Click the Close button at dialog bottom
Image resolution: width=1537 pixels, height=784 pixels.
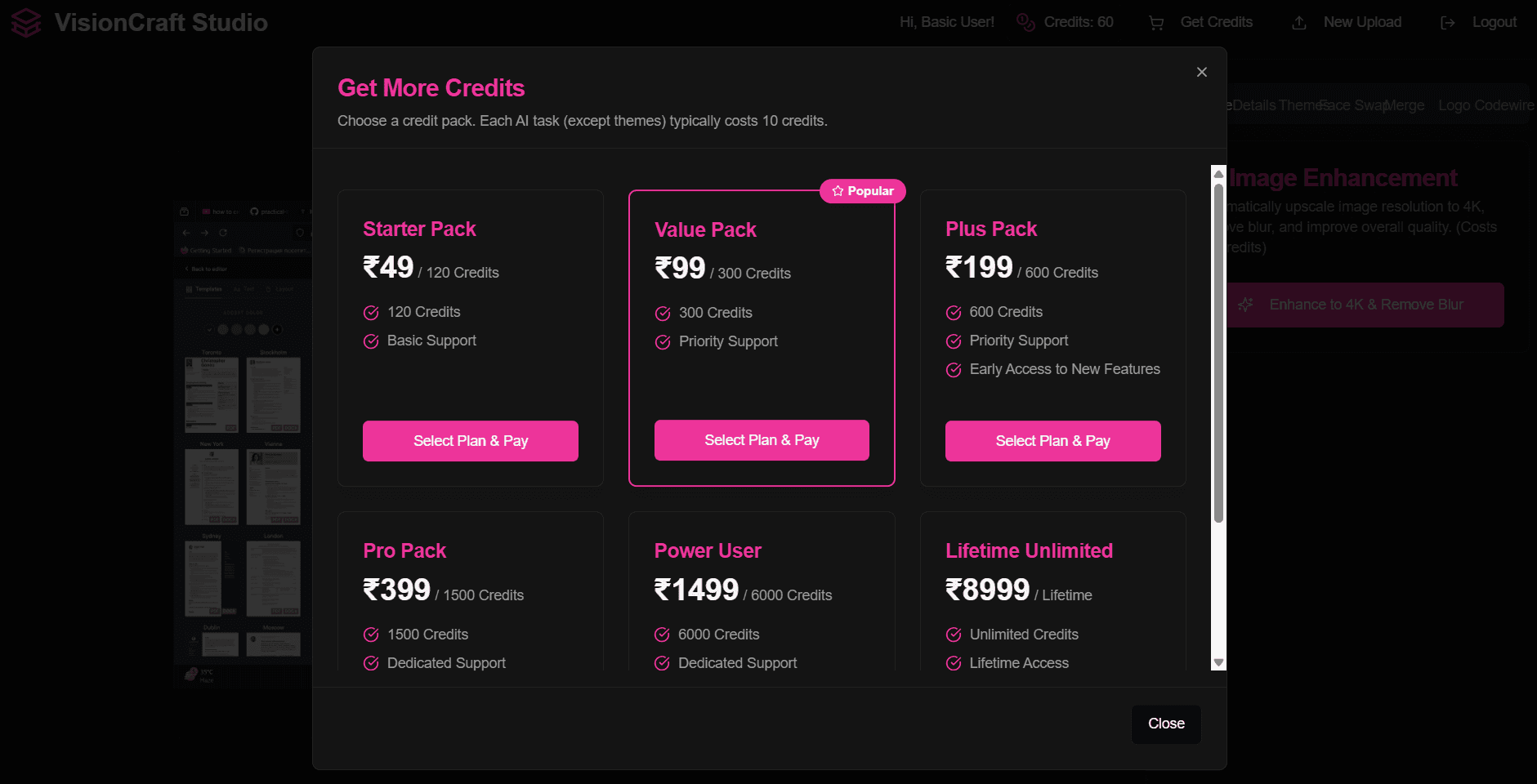coord(1166,724)
